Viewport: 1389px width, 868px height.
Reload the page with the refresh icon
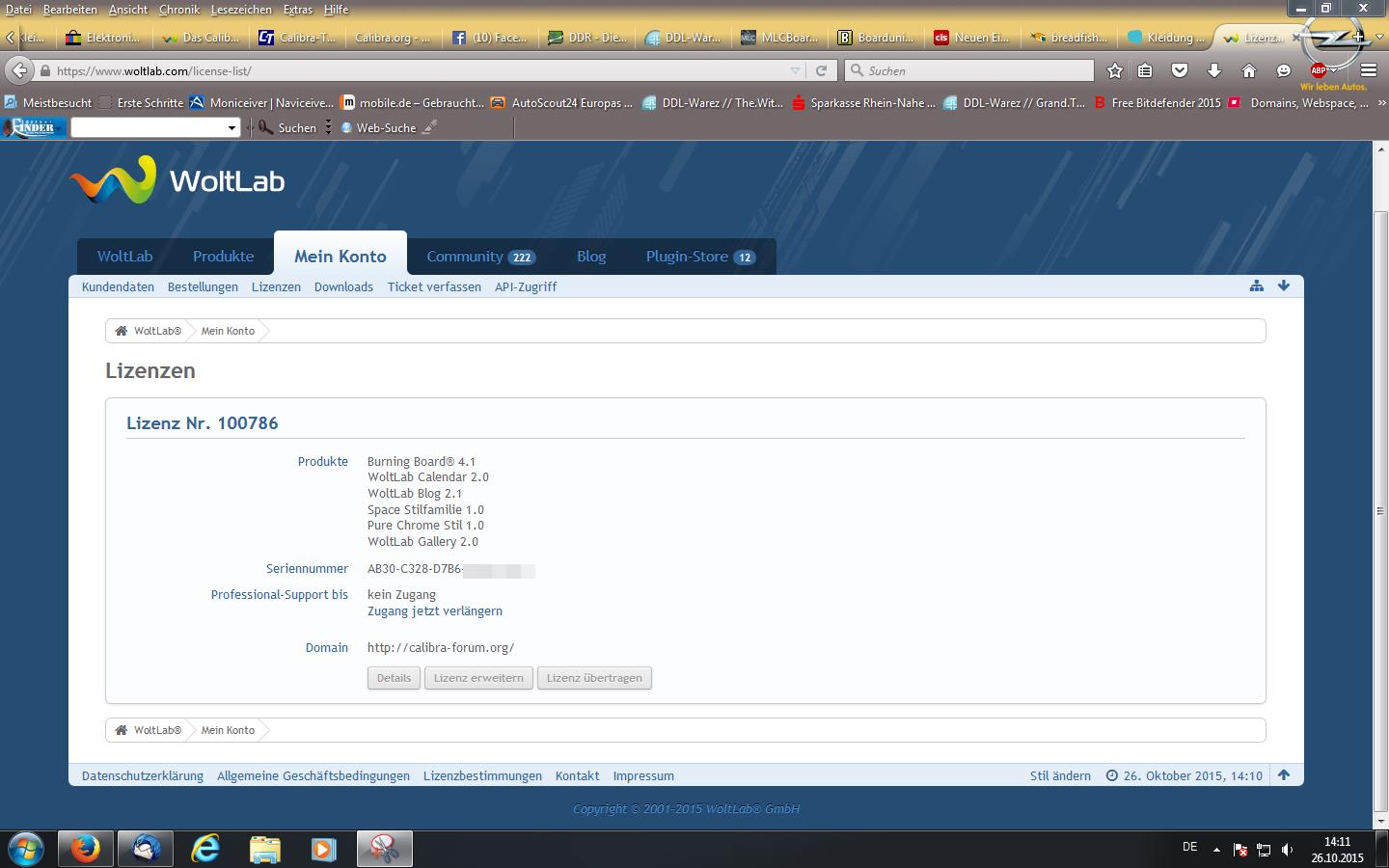[821, 70]
